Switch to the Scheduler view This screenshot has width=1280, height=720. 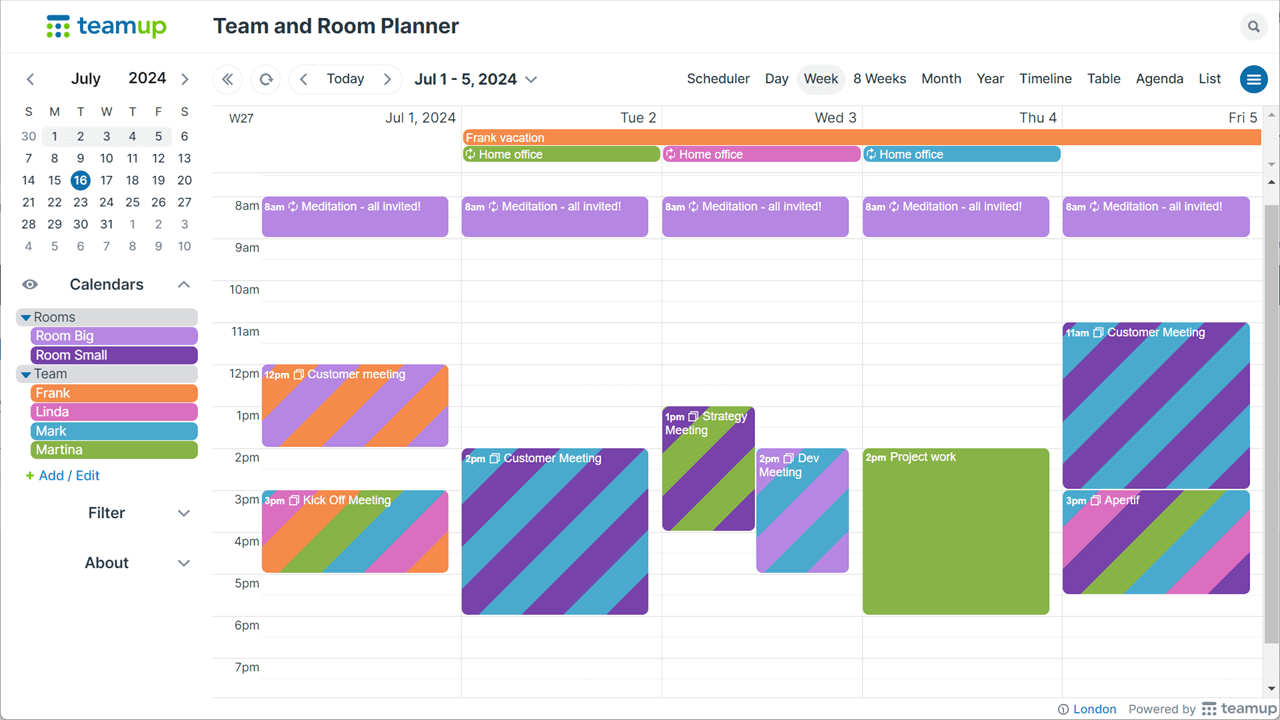click(718, 79)
